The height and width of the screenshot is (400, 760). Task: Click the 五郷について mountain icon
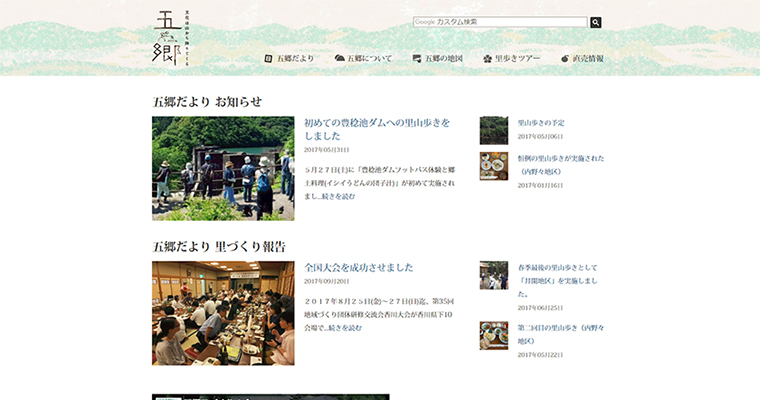tap(339, 58)
